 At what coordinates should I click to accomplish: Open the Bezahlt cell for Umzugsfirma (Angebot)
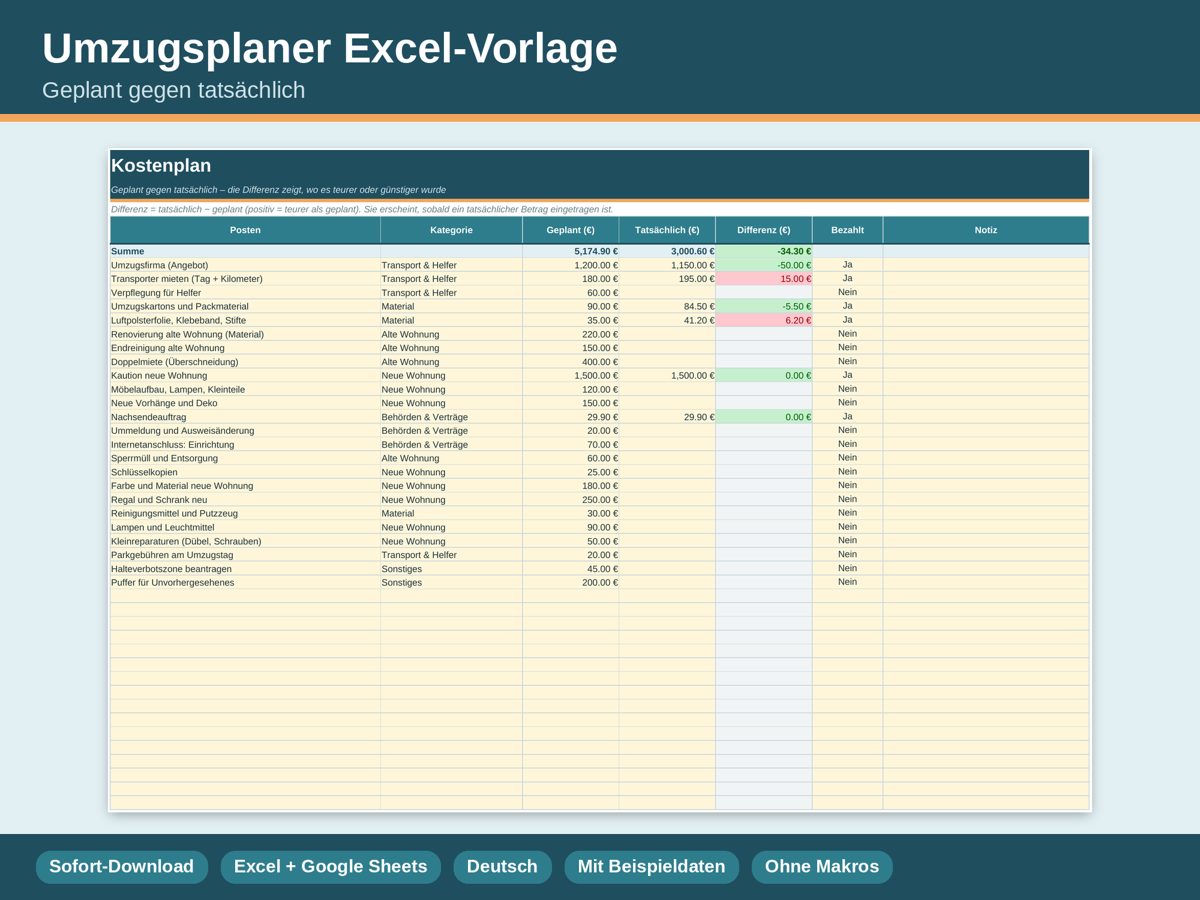847,265
